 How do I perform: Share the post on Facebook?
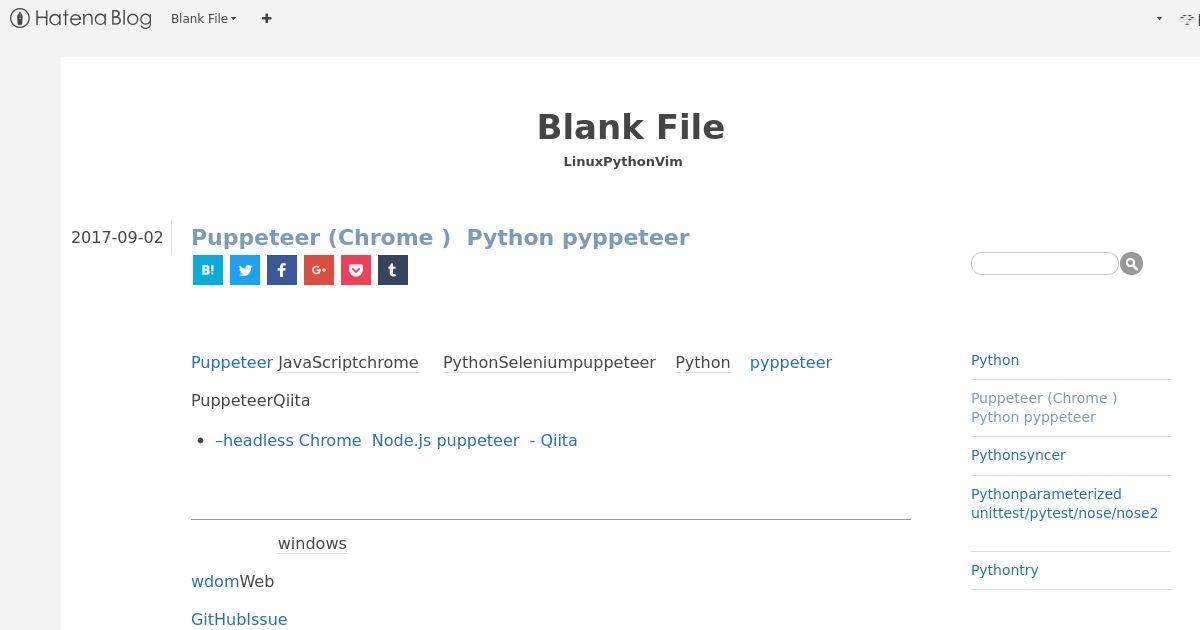[x=282, y=270]
